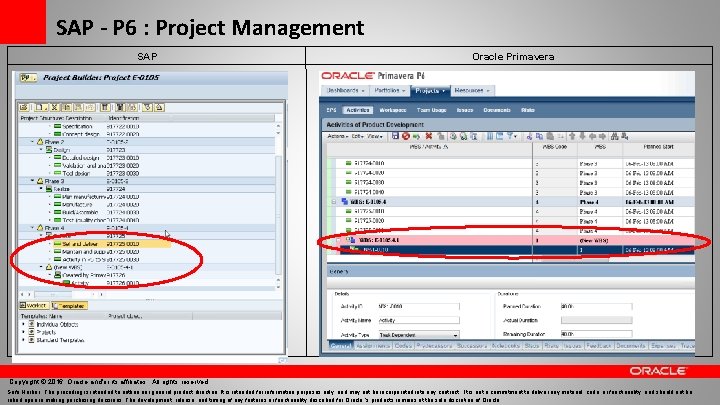Switch to the Documents sub-tab in Primavera
This screenshot has height=405, width=720.
click(x=497, y=110)
